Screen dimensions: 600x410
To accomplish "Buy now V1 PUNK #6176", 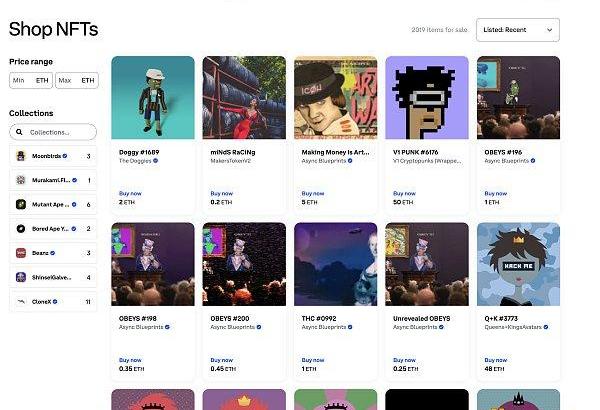I will (404, 194).
